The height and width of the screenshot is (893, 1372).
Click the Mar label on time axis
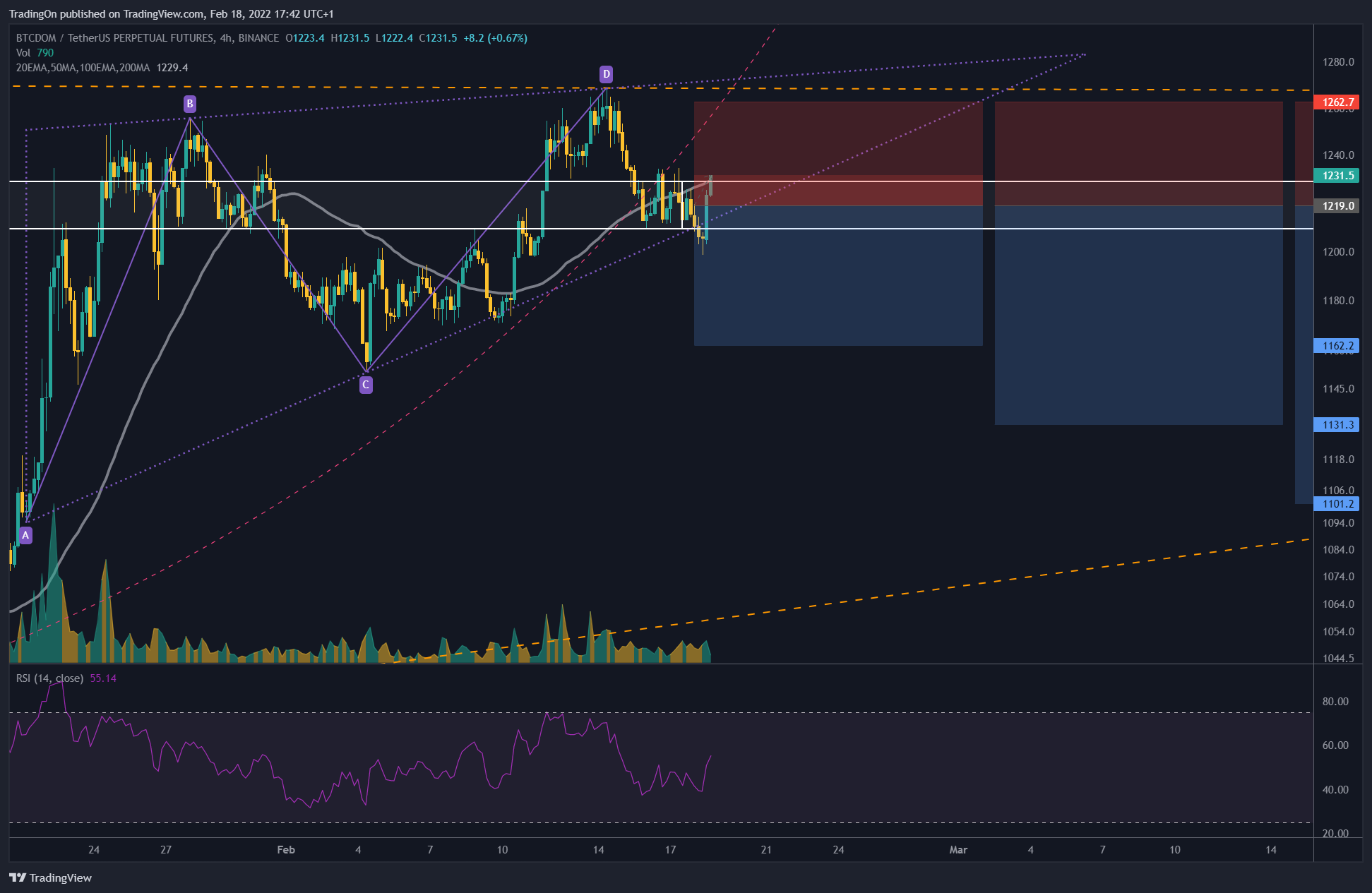(958, 850)
